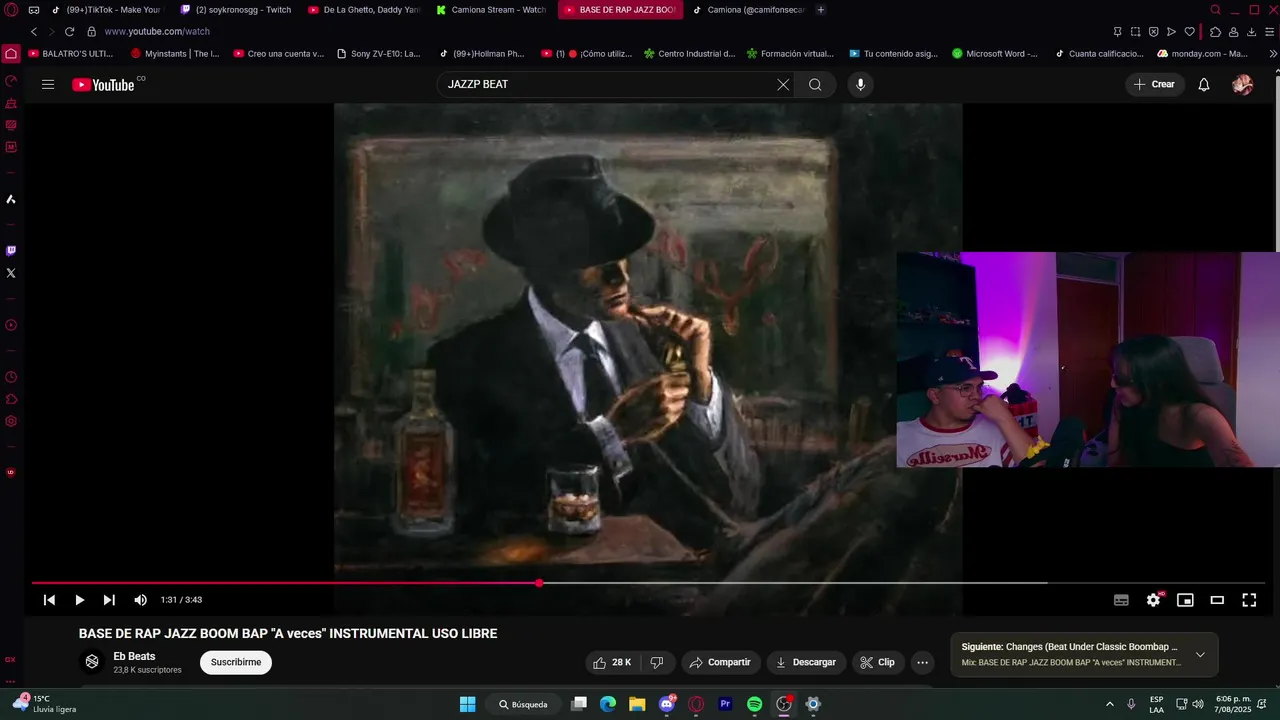Click the Búsqueda taskbar search box
Screen dimensions: 1280x720
click(x=524, y=704)
